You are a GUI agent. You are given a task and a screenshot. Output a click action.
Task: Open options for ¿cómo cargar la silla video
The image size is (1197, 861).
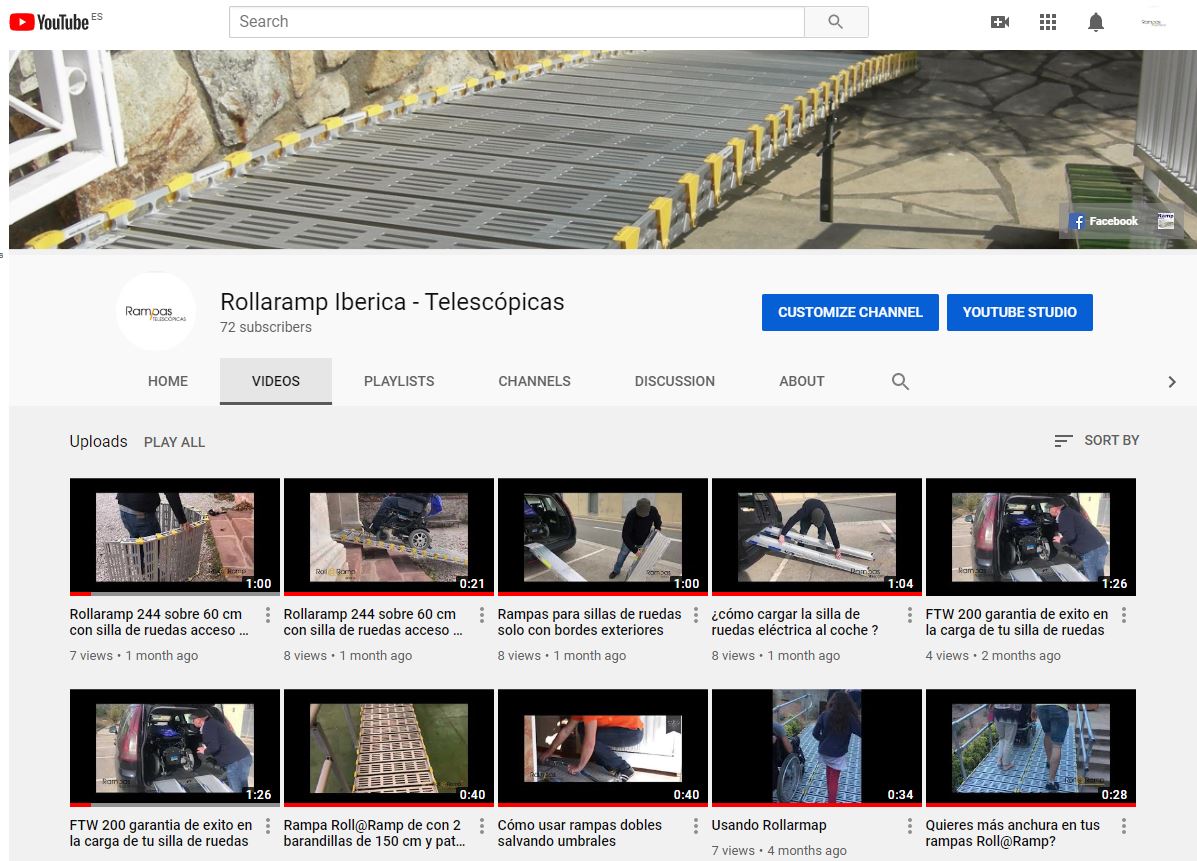(x=910, y=614)
